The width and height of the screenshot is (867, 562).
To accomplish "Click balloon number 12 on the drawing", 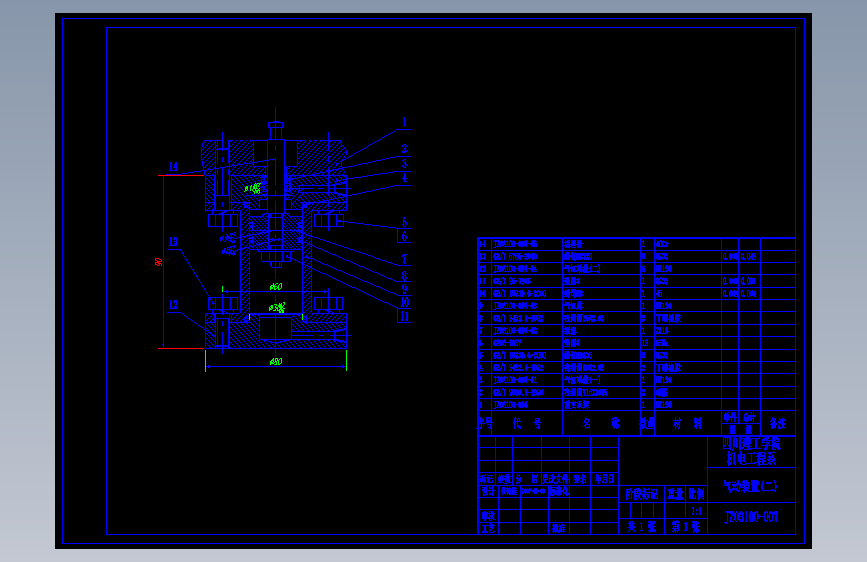I will click(173, 305).
